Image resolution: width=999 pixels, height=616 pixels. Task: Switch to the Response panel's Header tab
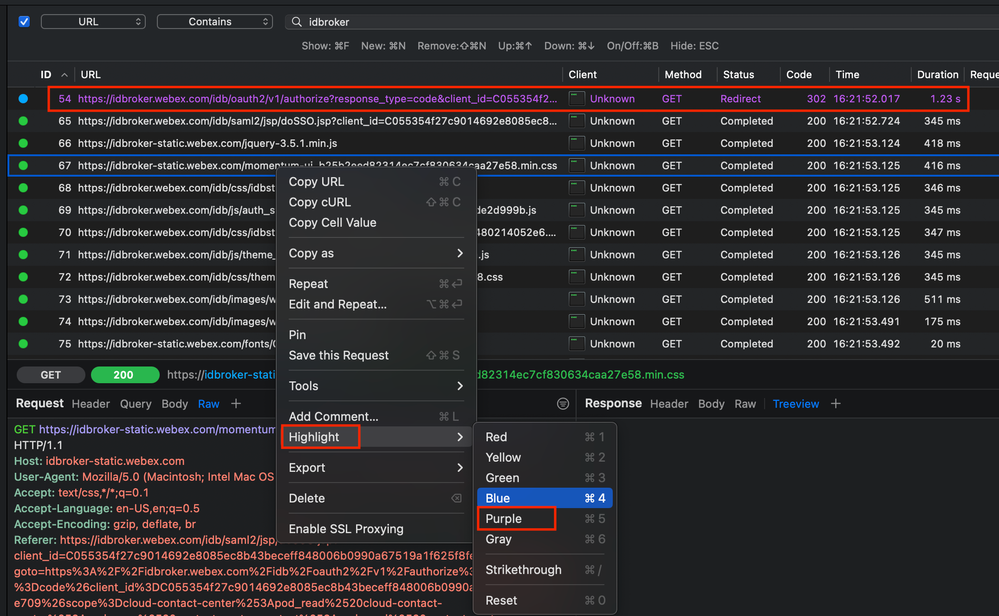[669, 404]
